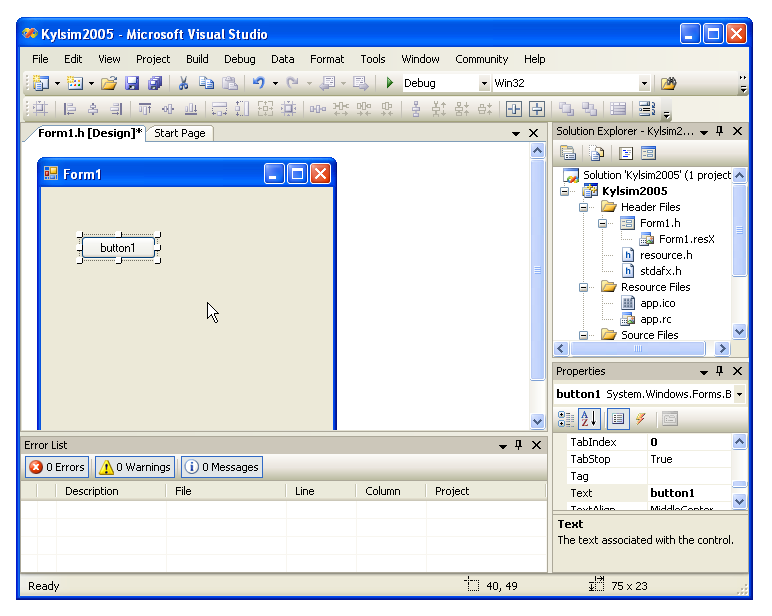Image resolution: width=772 pixels, height=616 pixels.
Task: Click the Align to Grid icon
Action: [41, 109]
